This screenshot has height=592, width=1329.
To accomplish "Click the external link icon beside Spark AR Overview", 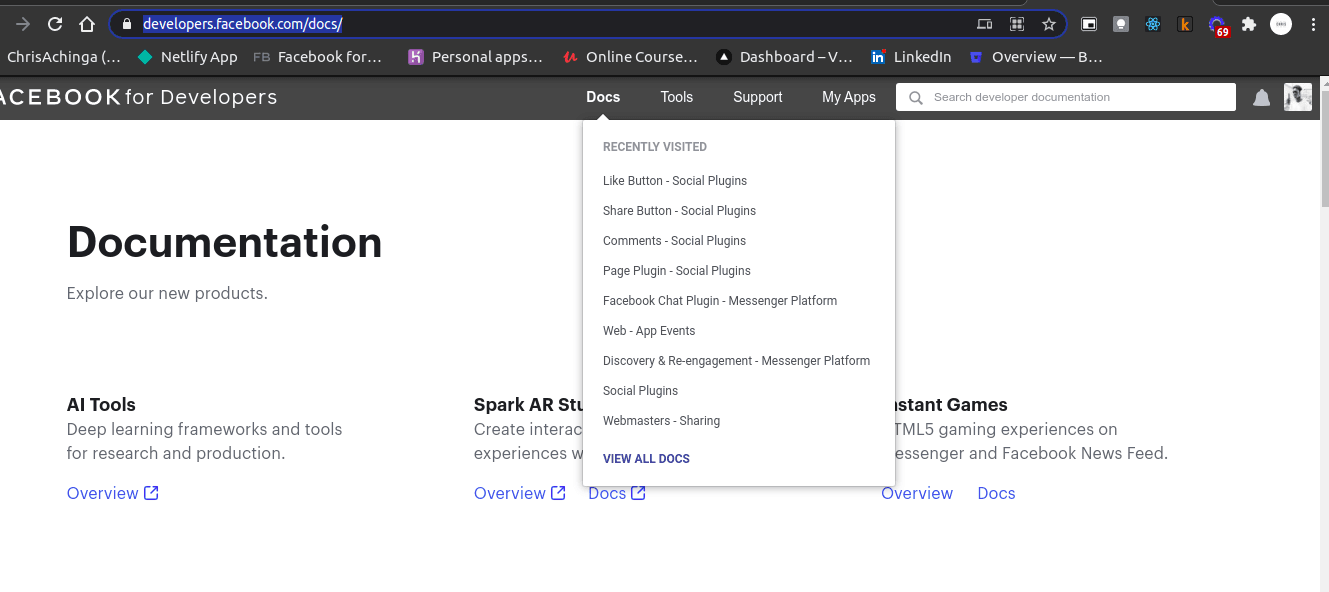I will click(558, 493).
